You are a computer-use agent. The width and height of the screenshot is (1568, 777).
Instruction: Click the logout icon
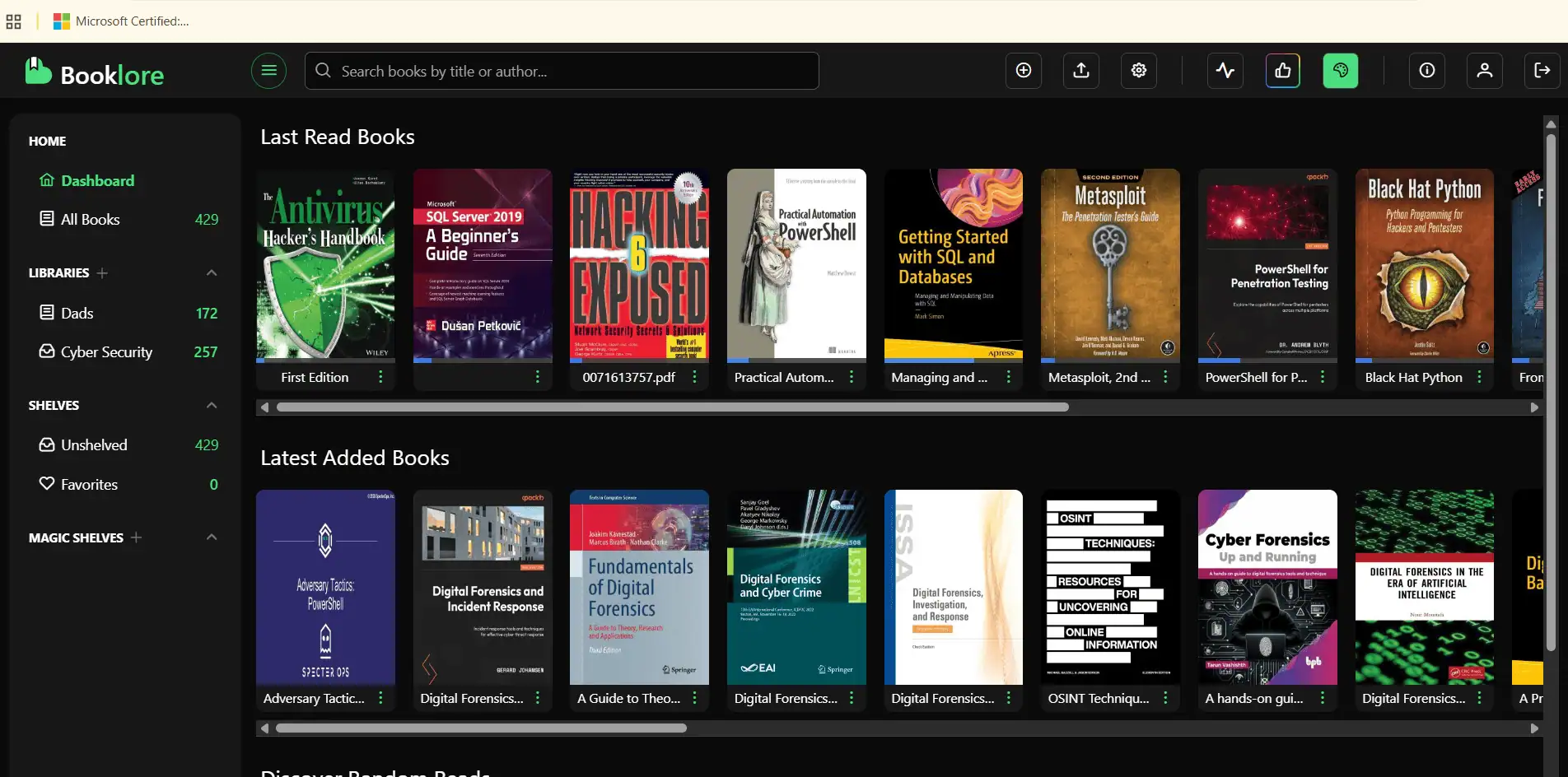point(1542,71)
